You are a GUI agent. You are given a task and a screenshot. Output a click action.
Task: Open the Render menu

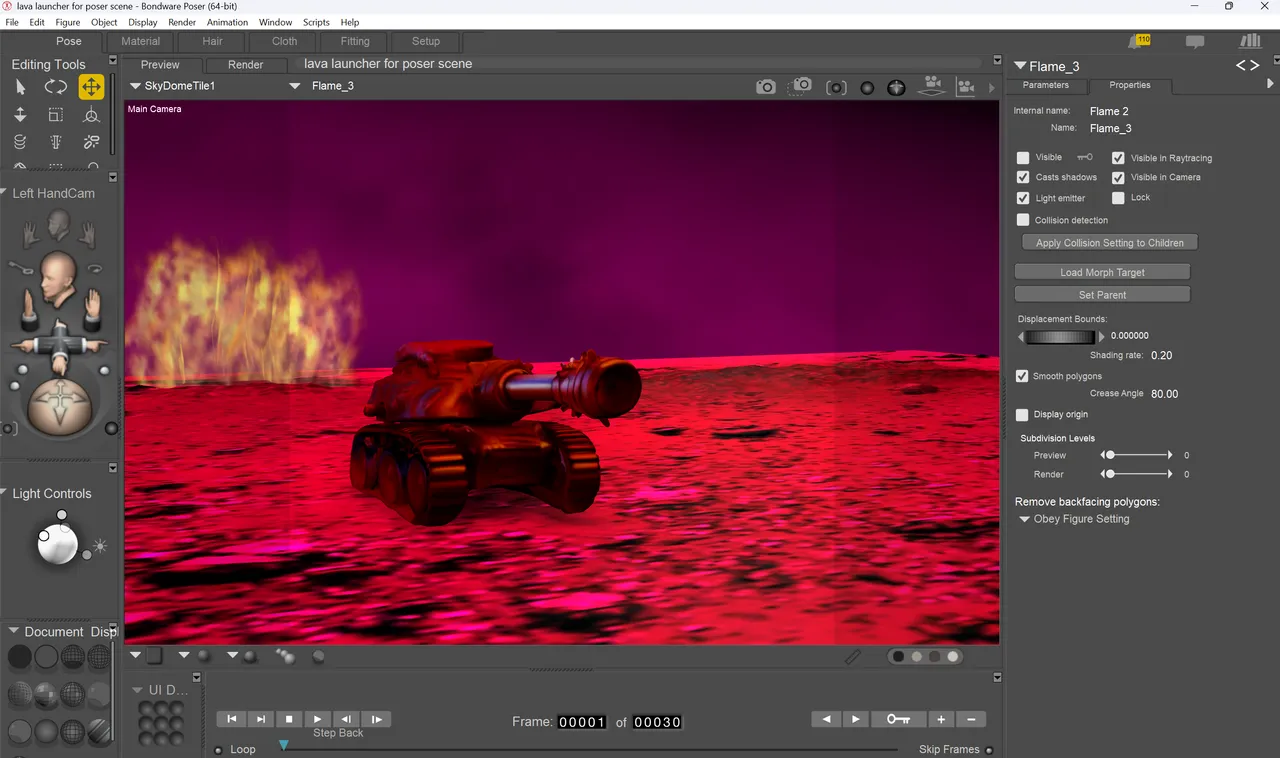182,22
